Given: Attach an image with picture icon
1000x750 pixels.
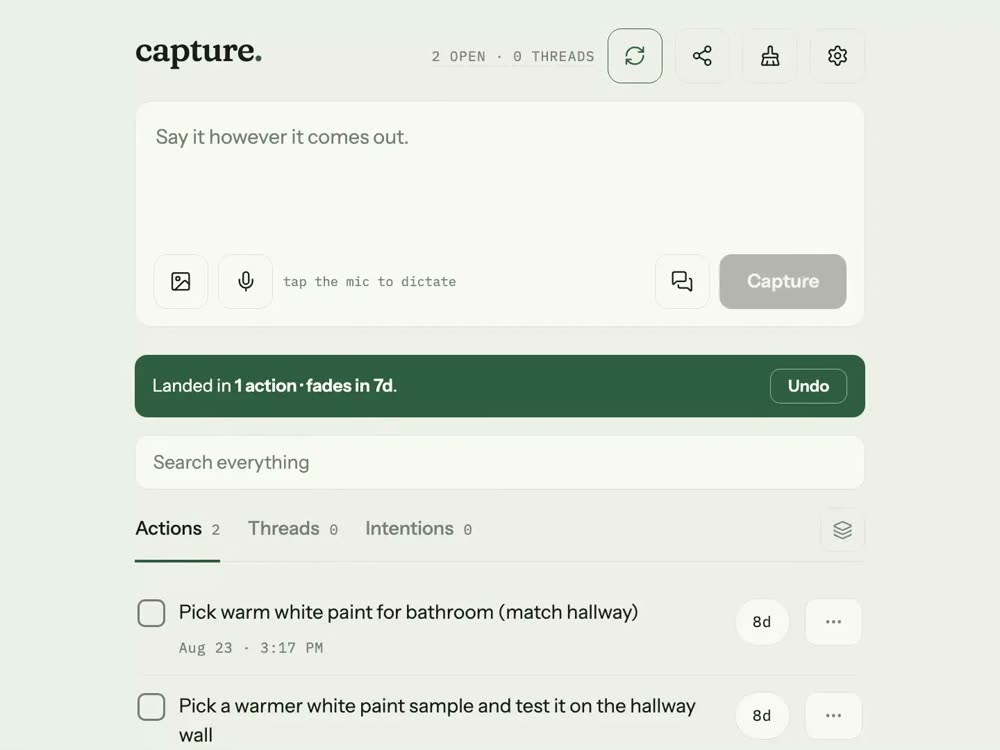Looking at the screenshot, I should pos(181,281).
